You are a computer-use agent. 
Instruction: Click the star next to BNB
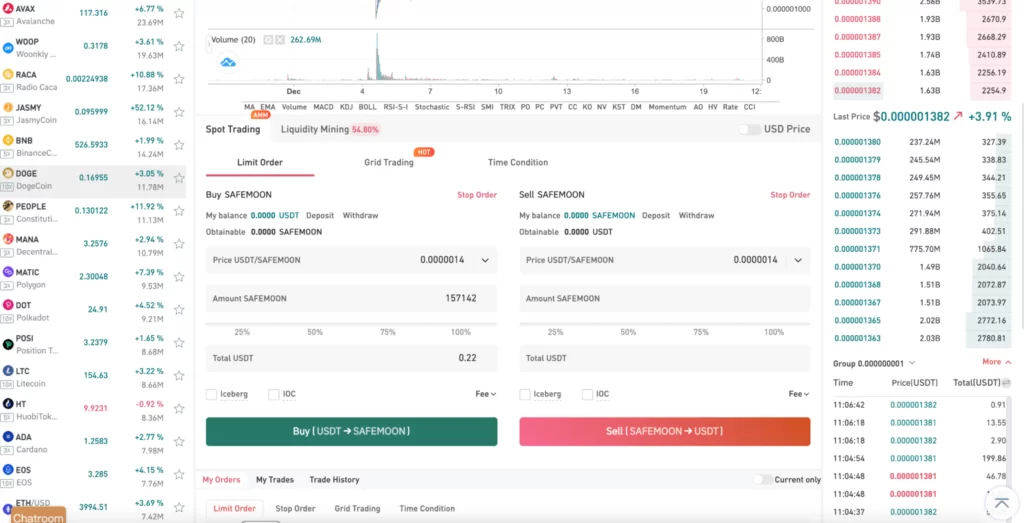179,145
